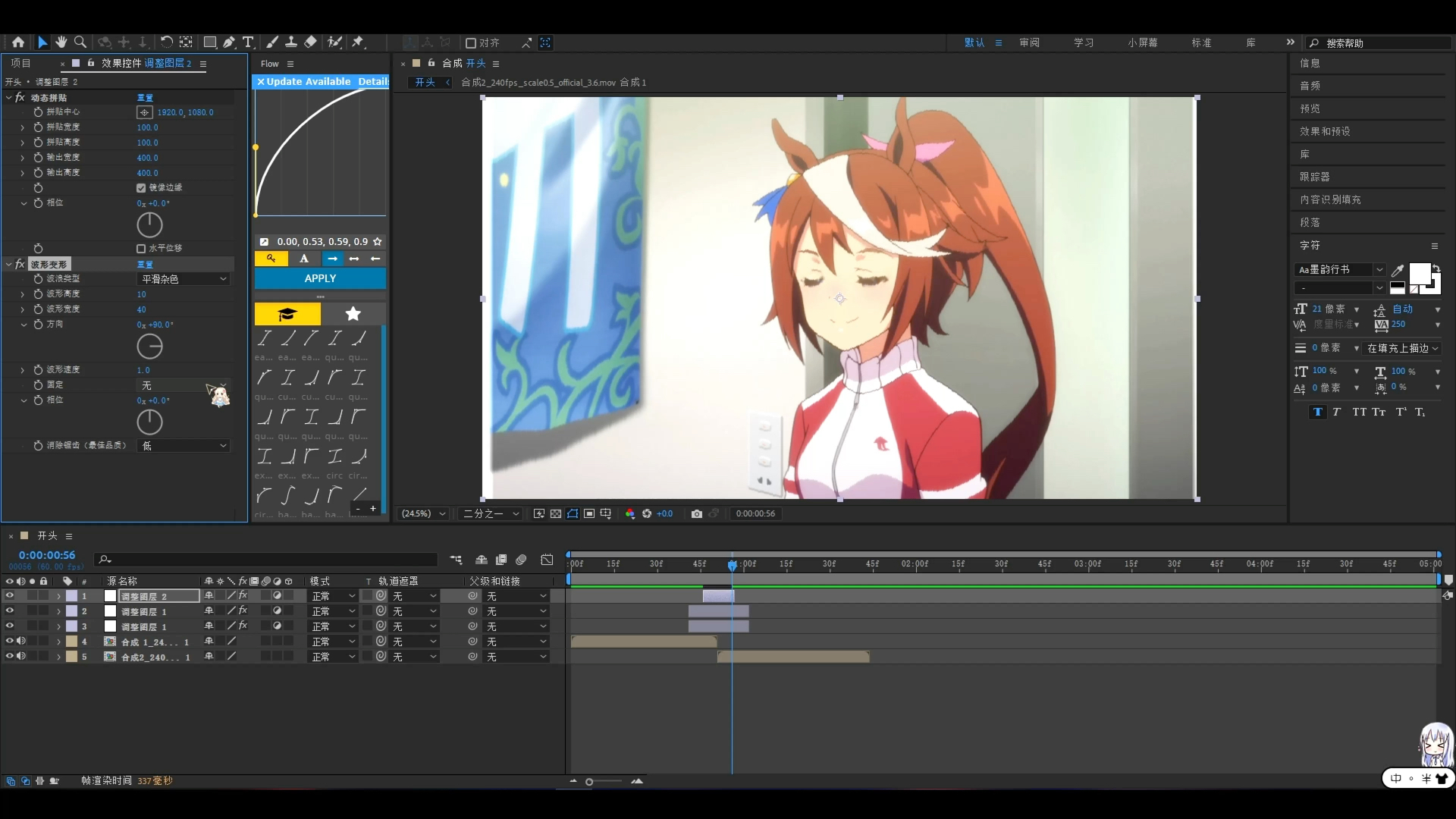Enable motion blur switch in timeline
This screenshot has width=1456, height=819.
pos(521,560)
